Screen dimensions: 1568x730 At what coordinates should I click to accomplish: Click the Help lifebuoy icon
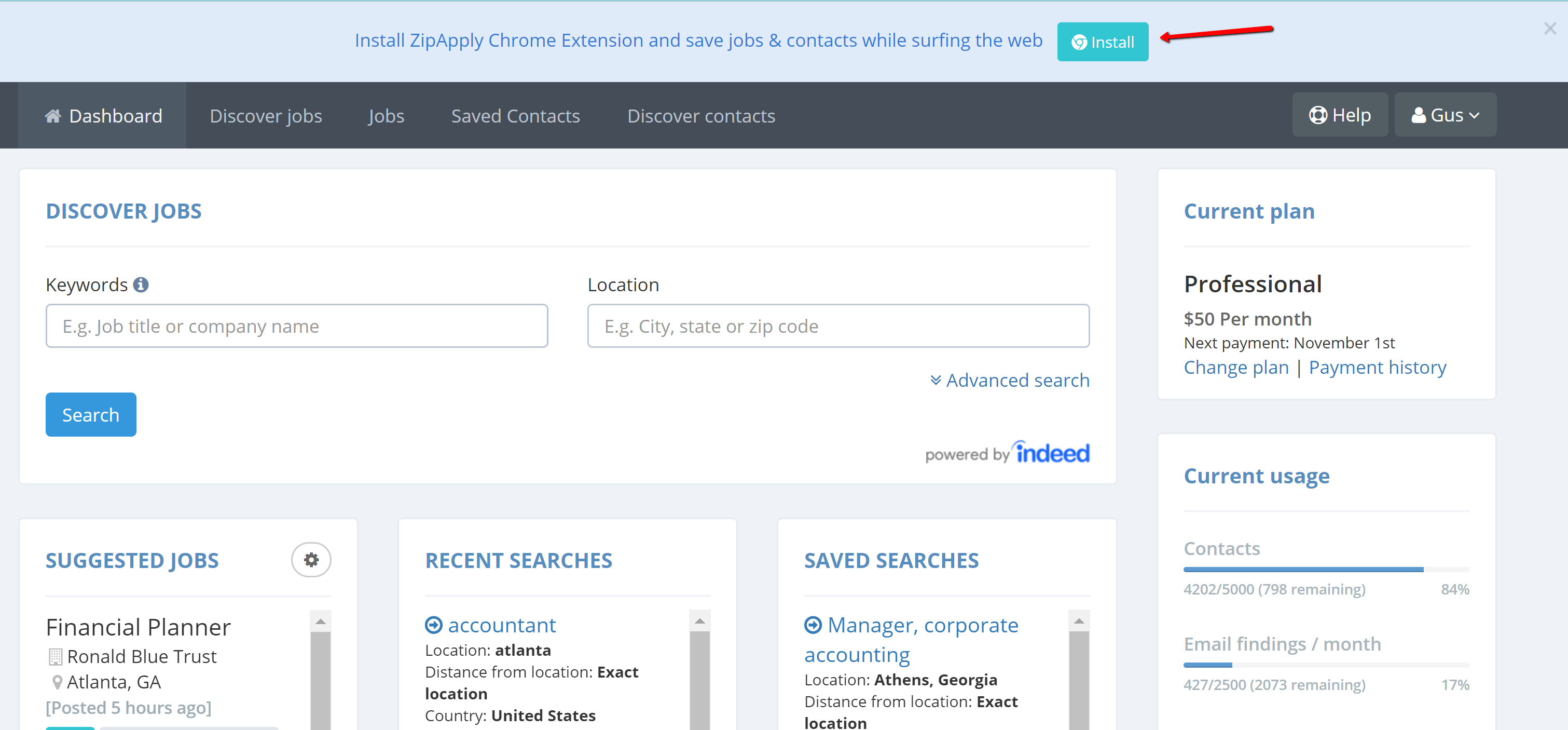(1317, 115)
